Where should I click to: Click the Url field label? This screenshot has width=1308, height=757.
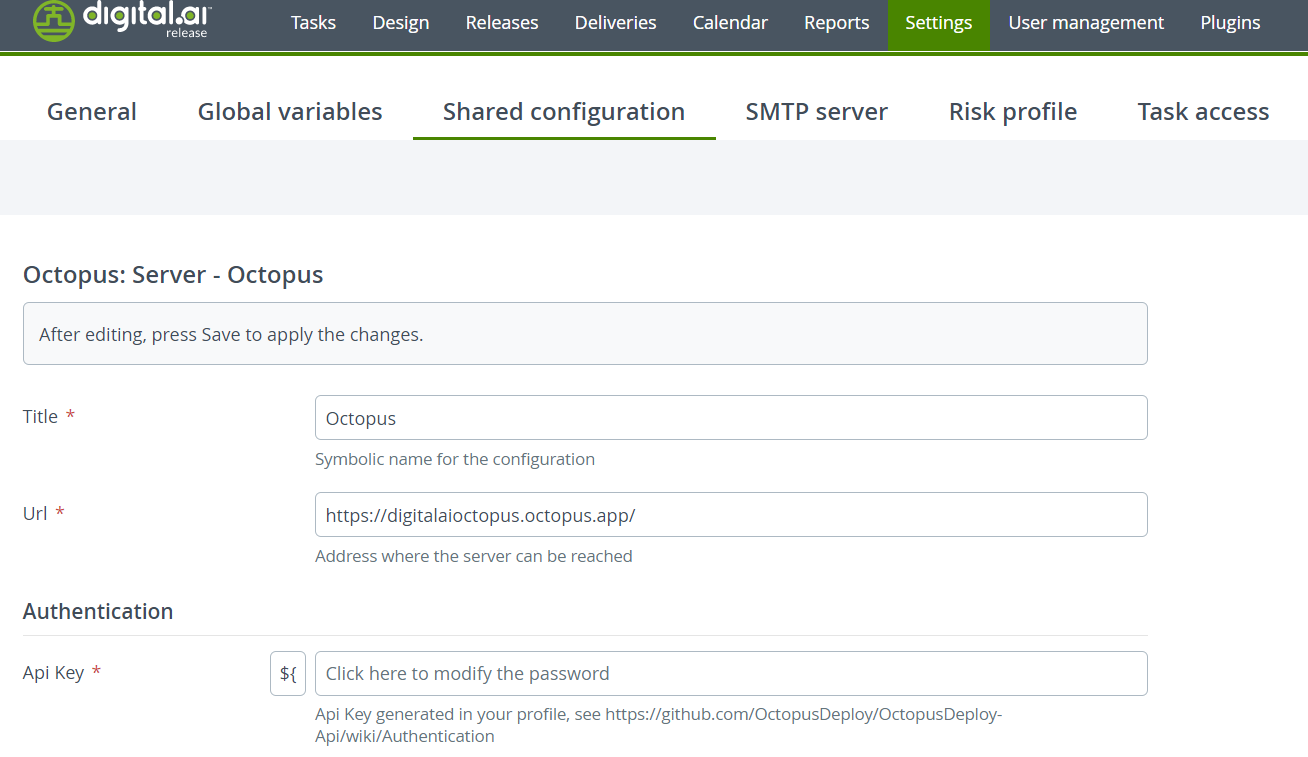tap(44, 513)
